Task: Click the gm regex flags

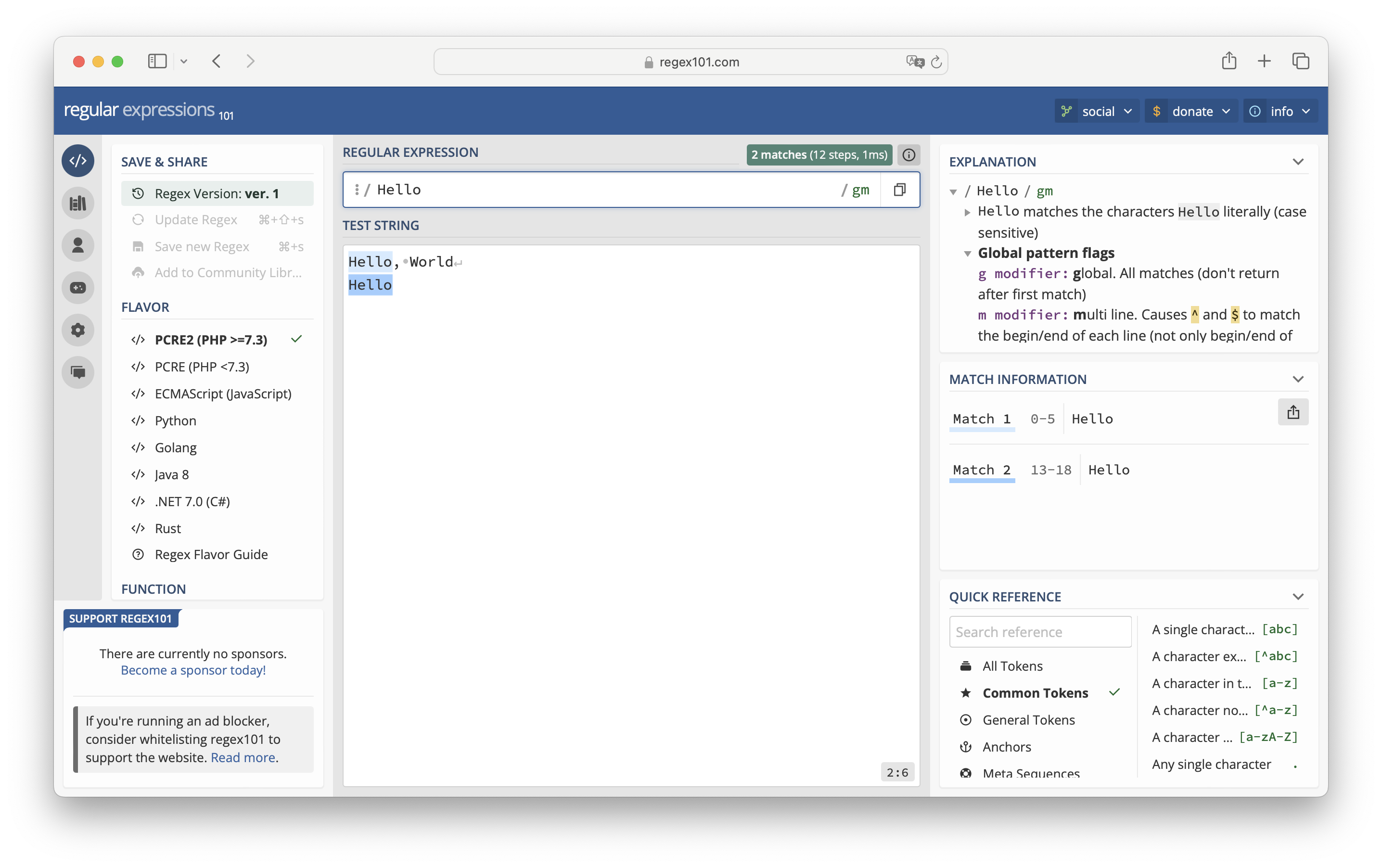Action: click(x=860, y=190)
